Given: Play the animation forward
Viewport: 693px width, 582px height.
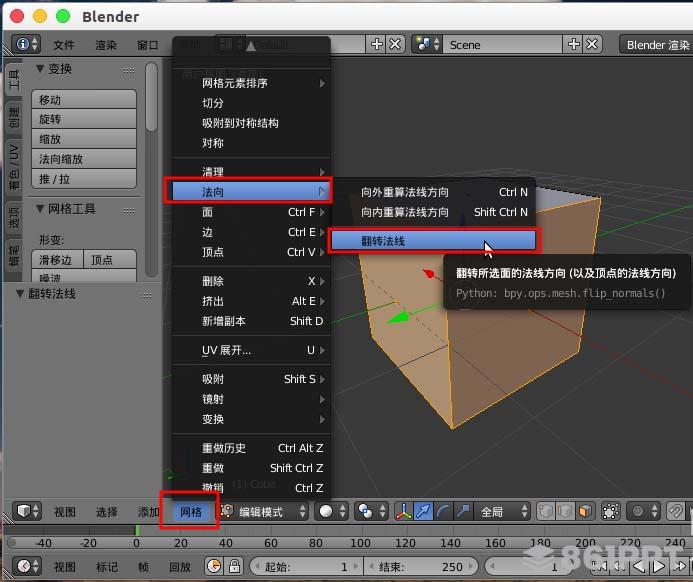Looking at the screenshot, I should (658, 566).
